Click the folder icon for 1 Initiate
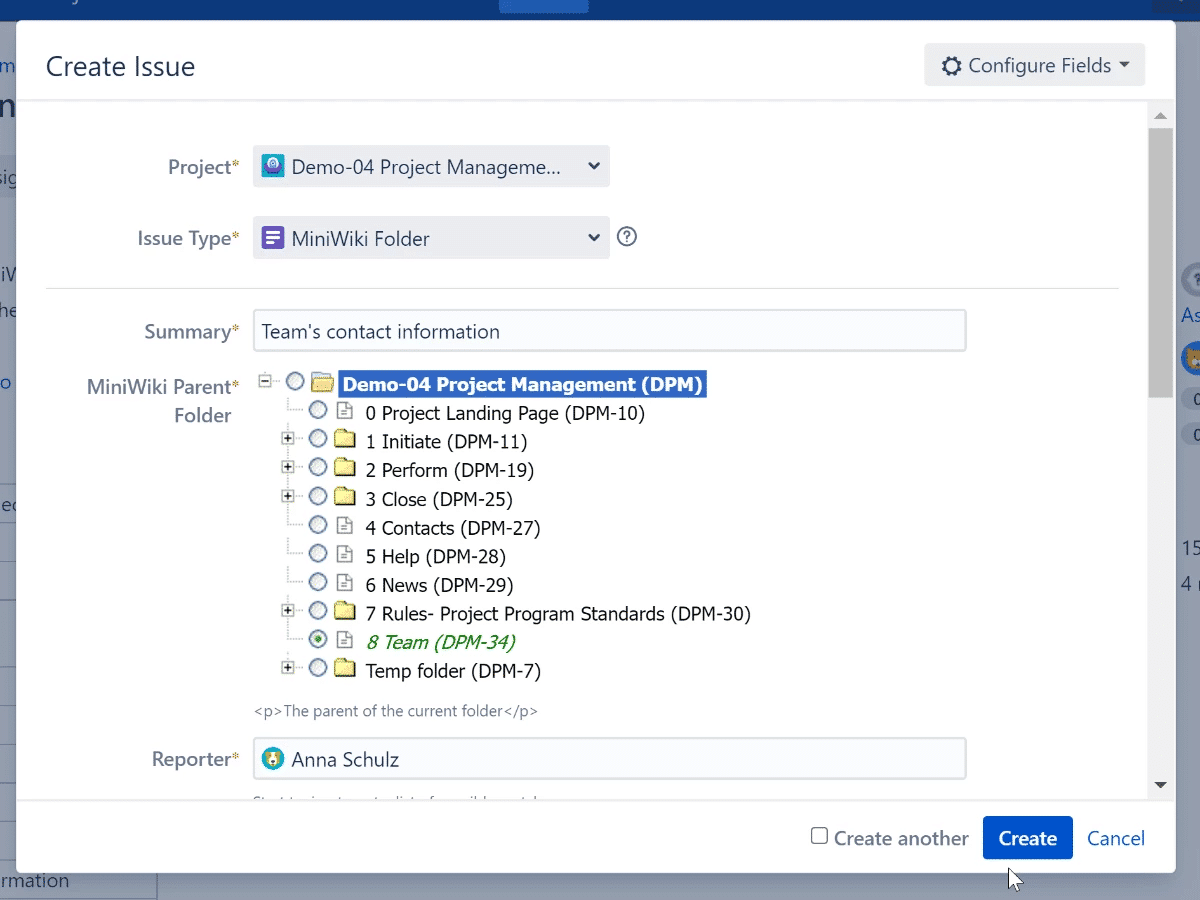Viewport: 1200px width, 900px height. pyautogui.click(x=345, y=439)
